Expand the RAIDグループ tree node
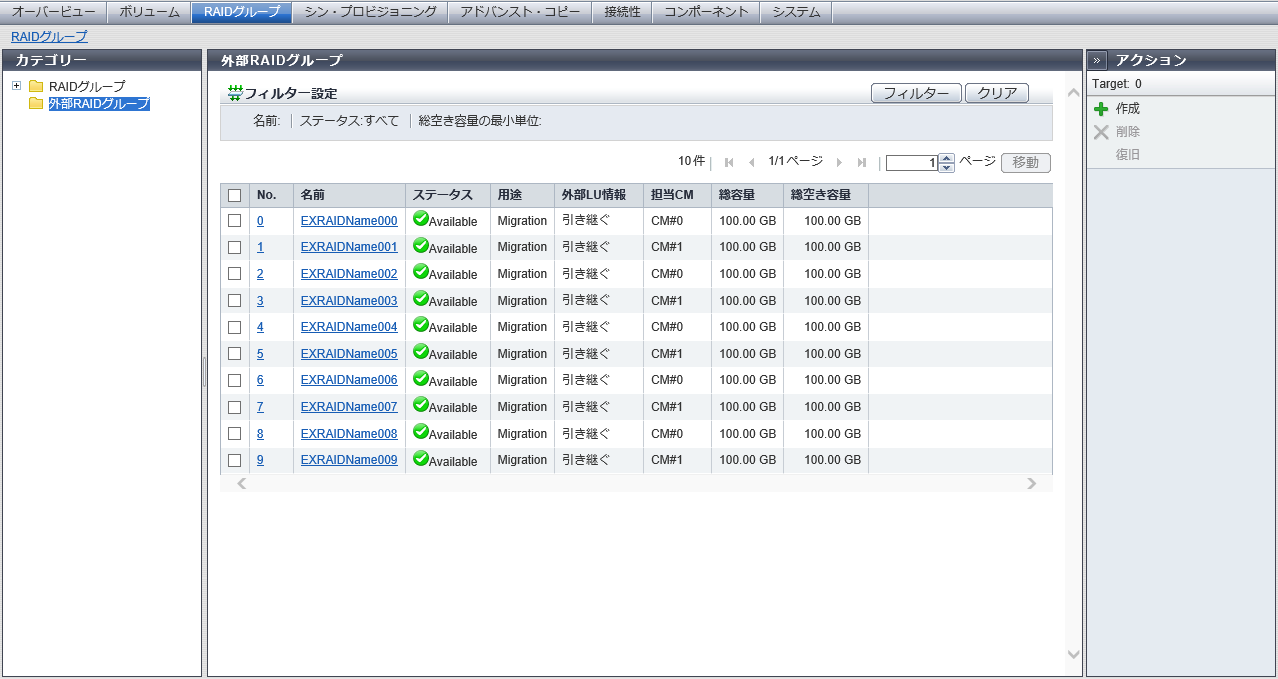 16,86
